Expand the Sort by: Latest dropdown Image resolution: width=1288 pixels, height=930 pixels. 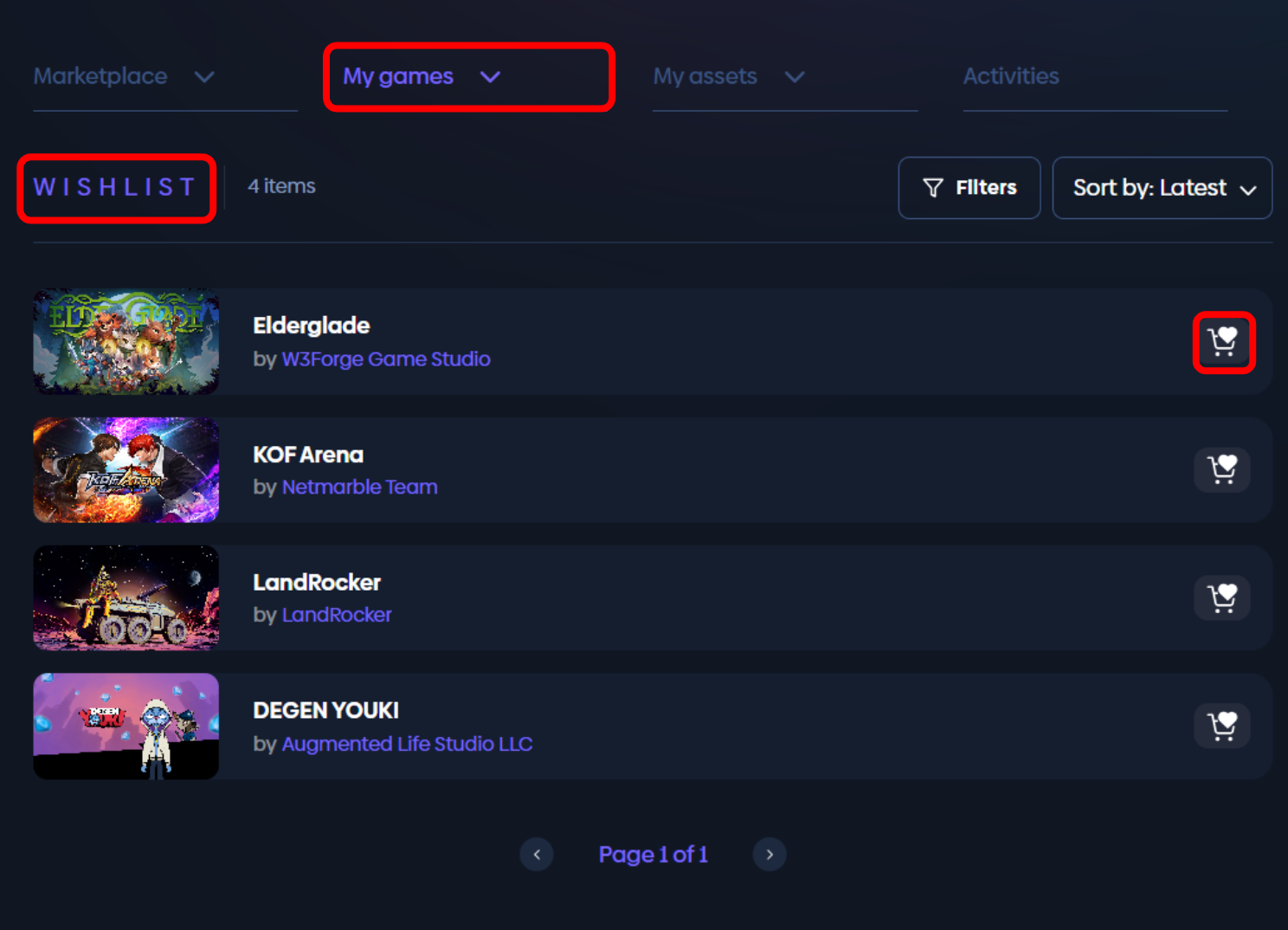tap(1162, 188)
